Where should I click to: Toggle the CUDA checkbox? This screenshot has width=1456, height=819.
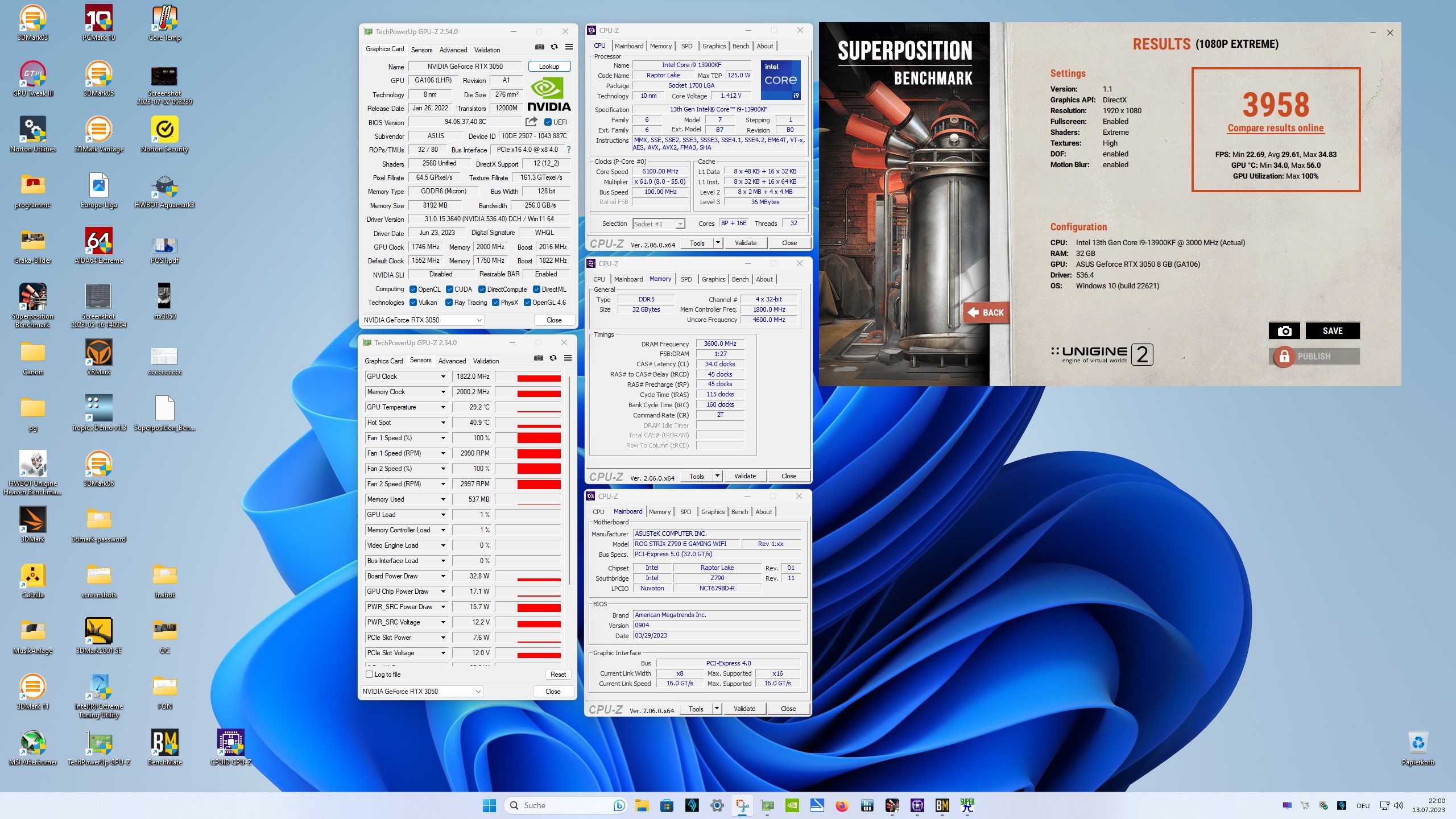point(449,289)
